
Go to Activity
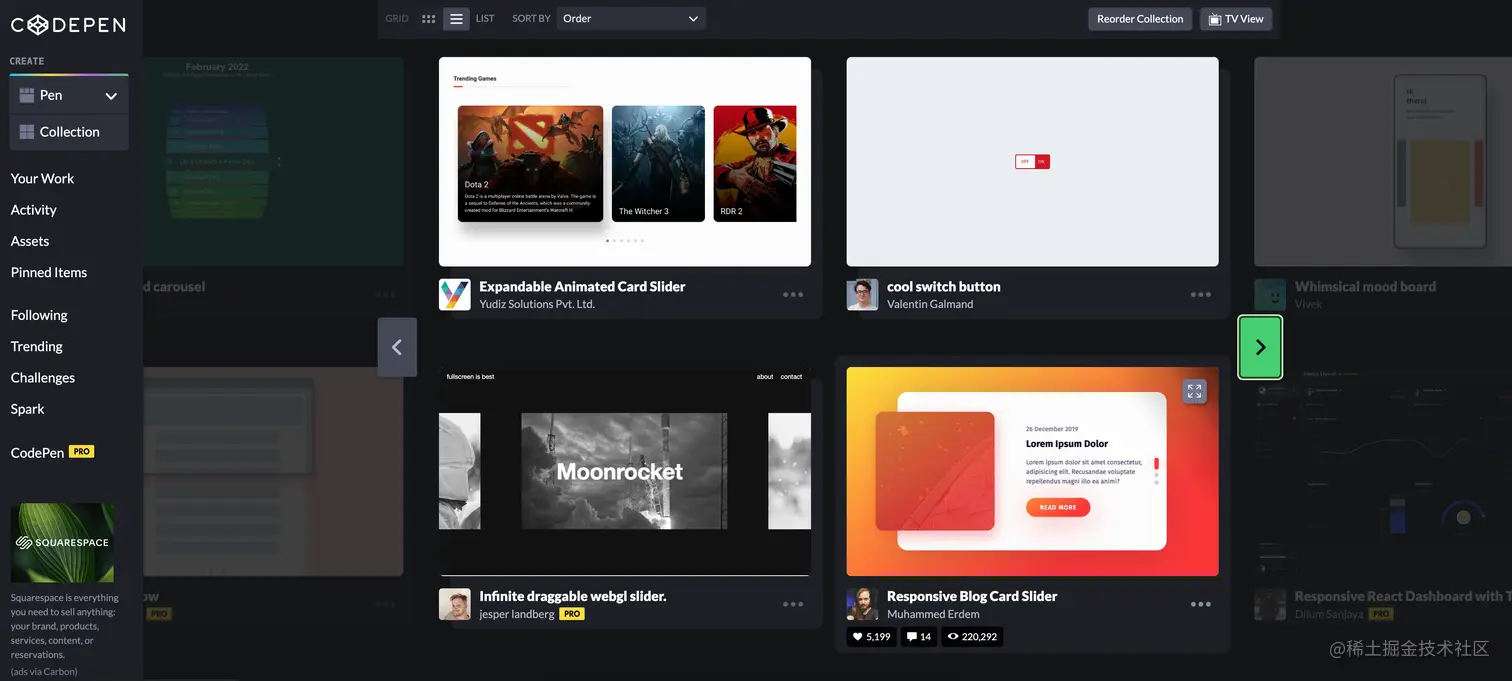coord(33,210)
